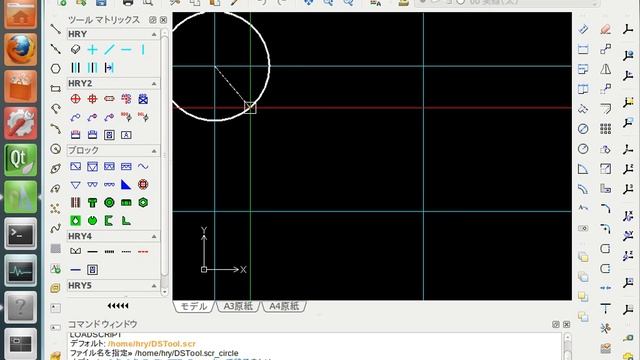Open System Monitor from the dock
The width and height of the screenshot is (640, 360).
click(20, 270)
